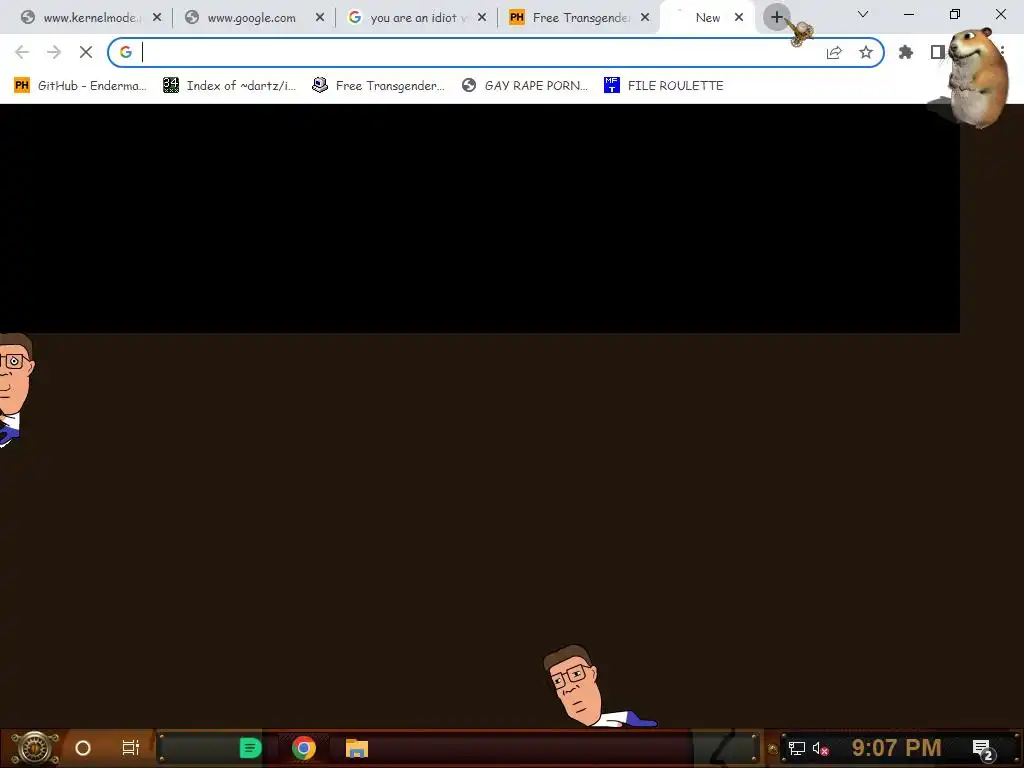Share this page icon

[x=834, y=53]
